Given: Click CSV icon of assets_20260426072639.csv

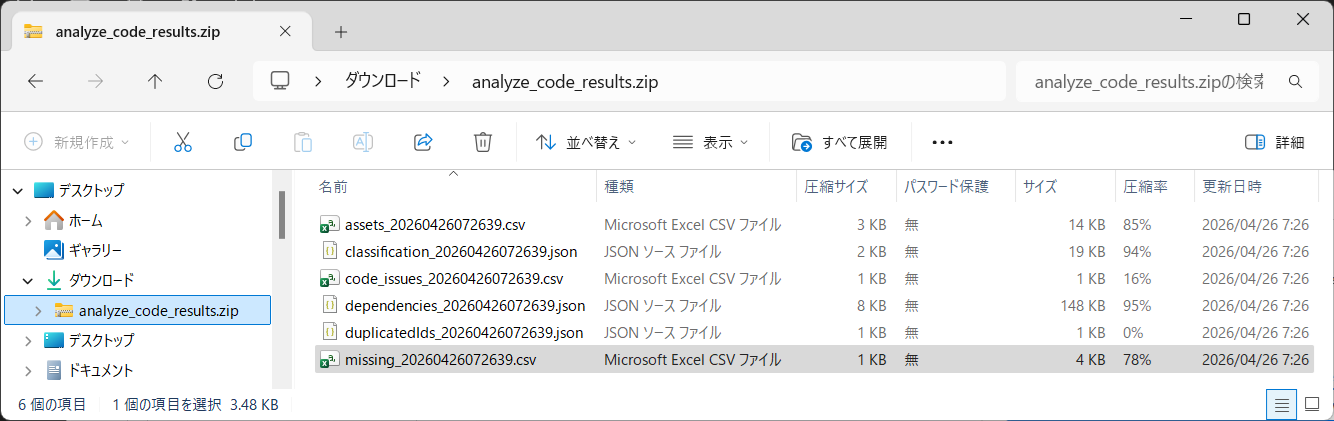Looking at the screenshot, I should 328,224.
